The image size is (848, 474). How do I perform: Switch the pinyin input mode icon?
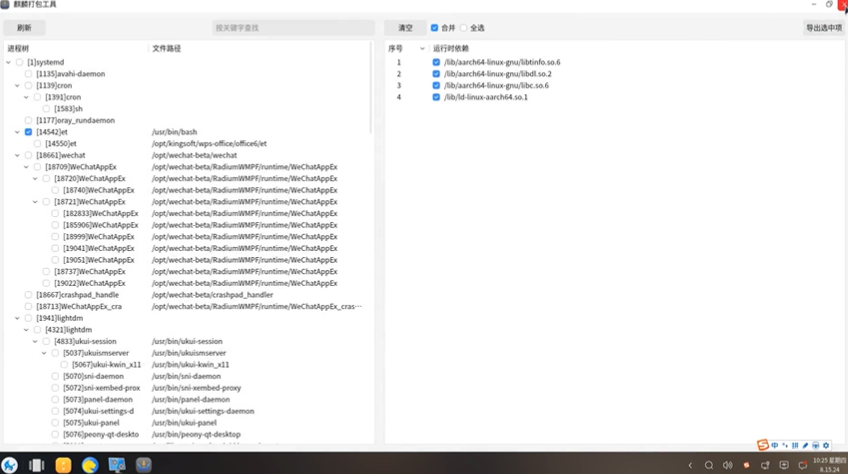point(795,445)
